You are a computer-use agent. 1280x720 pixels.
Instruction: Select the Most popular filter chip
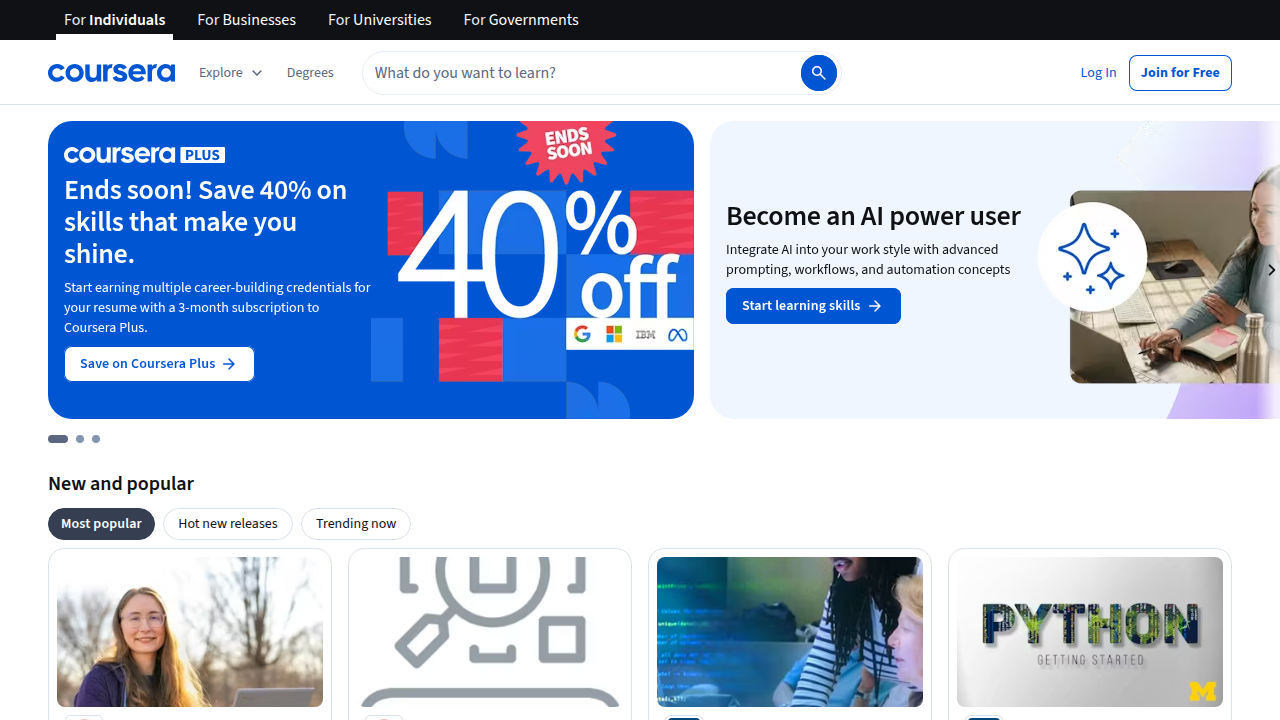pos(101,524)
